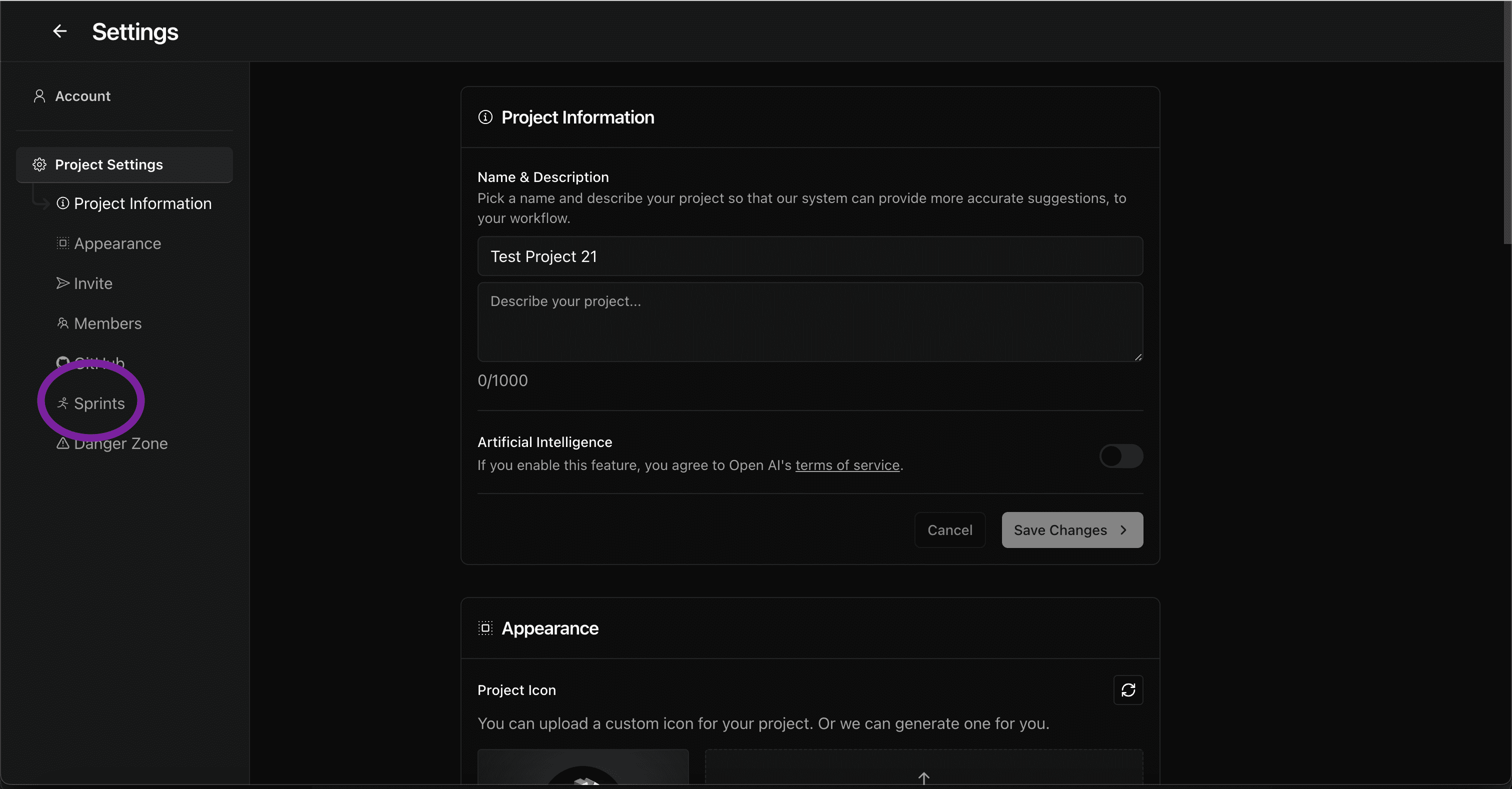Image resolution: width=1512 pixels, height=789 pixels.
Task: Click the Project Settings gear icon
Action: (39, 164)
